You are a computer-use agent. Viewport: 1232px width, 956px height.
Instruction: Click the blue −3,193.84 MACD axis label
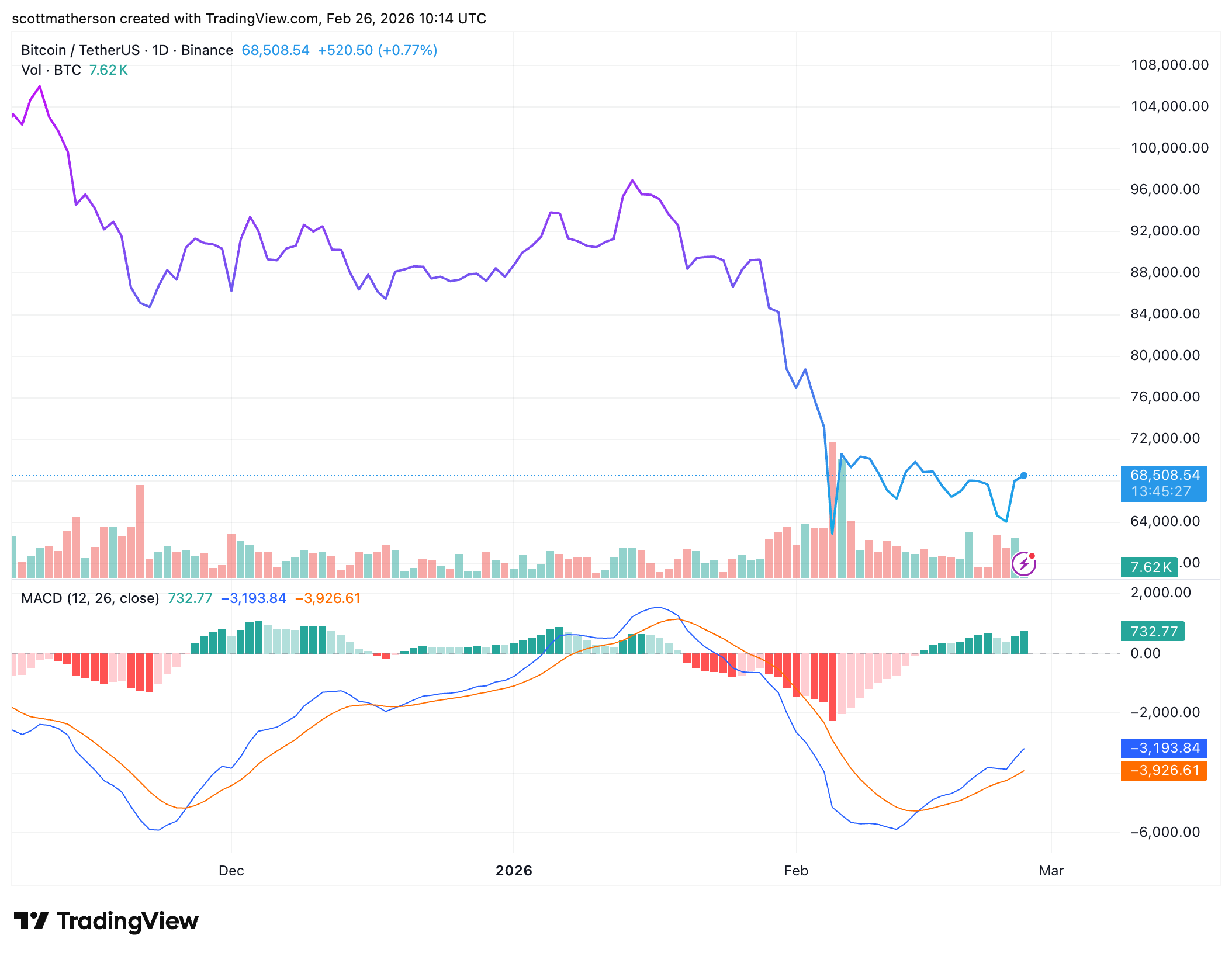pyautogui.click(x=1163, y=748)
